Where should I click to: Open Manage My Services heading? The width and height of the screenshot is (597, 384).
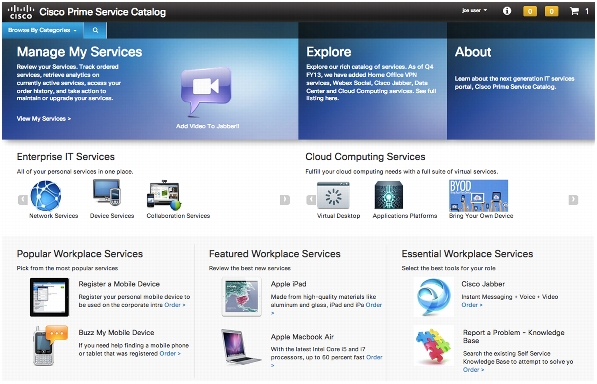point(79,52)
